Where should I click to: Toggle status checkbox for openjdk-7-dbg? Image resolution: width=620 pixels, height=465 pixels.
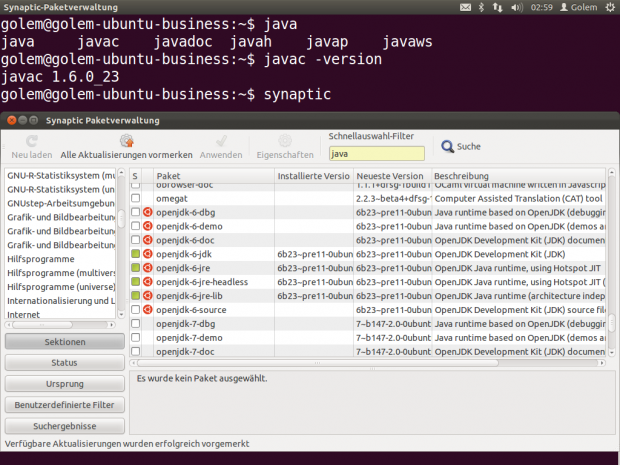[136, 323]
